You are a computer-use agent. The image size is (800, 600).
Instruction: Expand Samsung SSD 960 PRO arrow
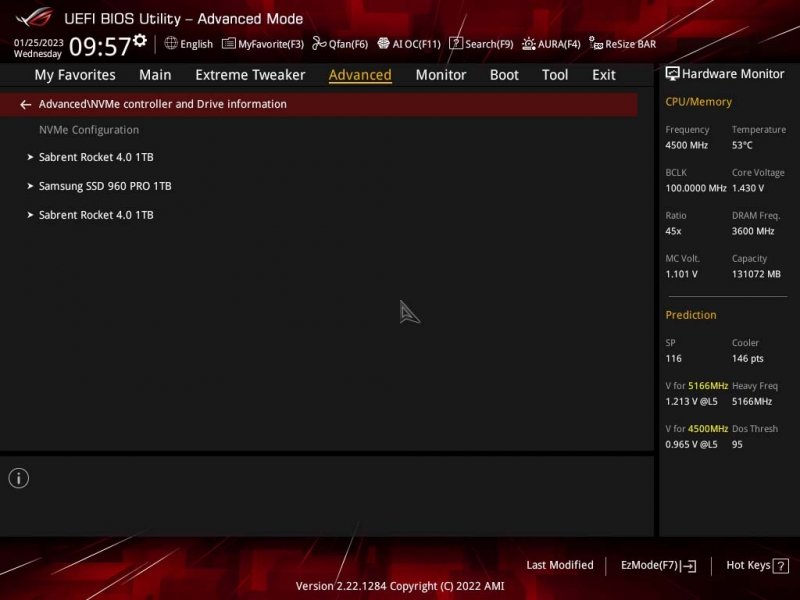click(x=30, y=186)
